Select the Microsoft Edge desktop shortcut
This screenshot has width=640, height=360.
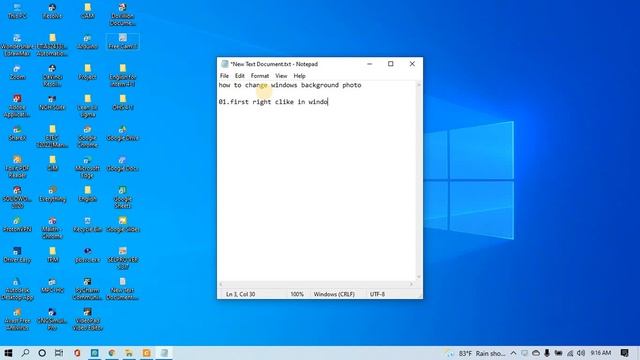(x=87, y=167)
